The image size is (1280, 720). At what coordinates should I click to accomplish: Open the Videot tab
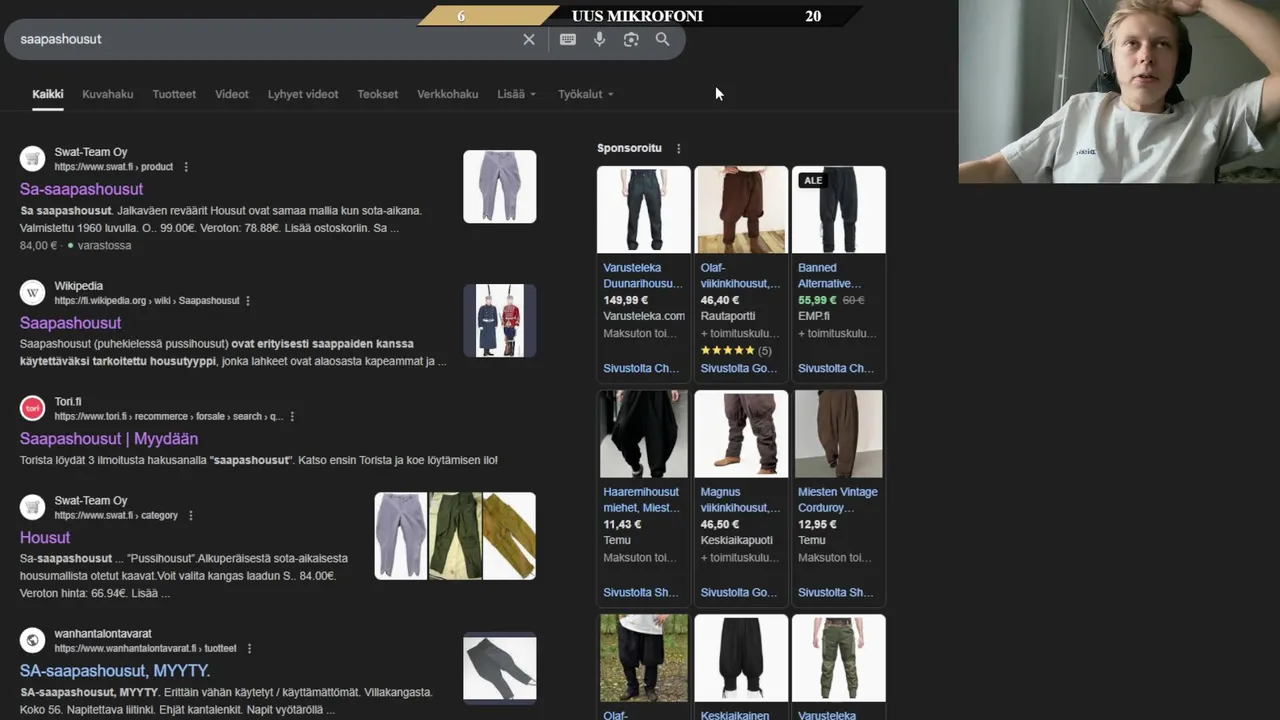pyautogui.click(x=232, y=94)
